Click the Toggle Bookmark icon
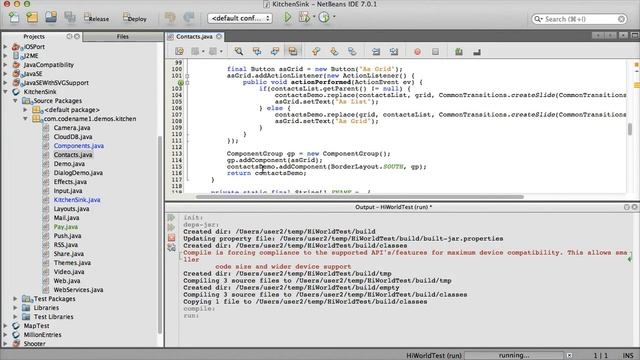 click(x=352, y=51)
